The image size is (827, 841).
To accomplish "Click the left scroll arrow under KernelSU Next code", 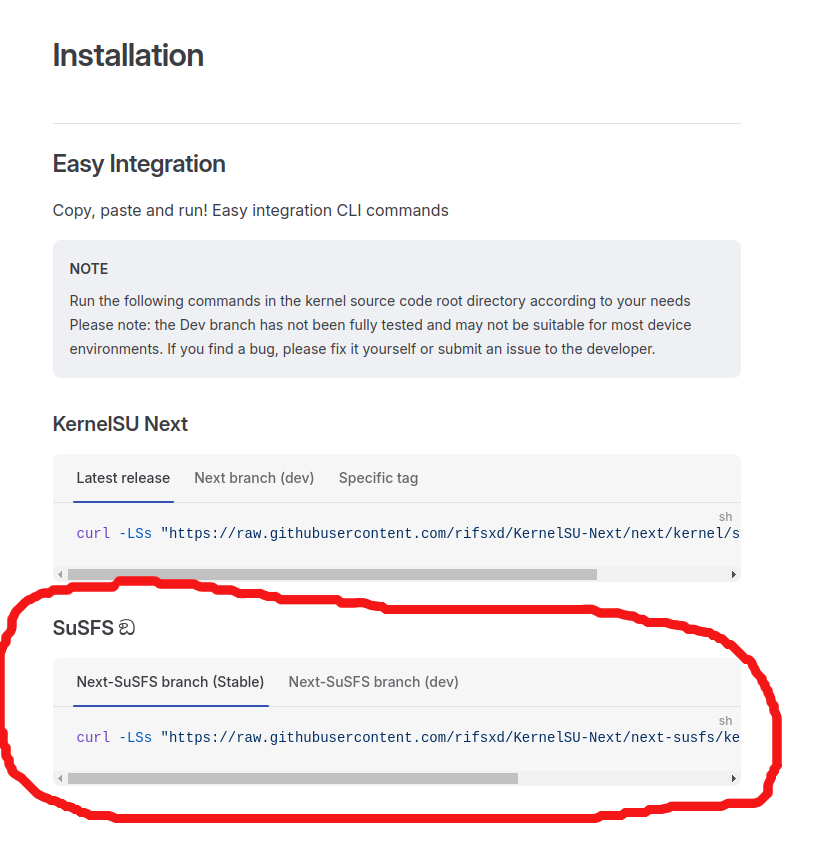I will coord(60,574).
